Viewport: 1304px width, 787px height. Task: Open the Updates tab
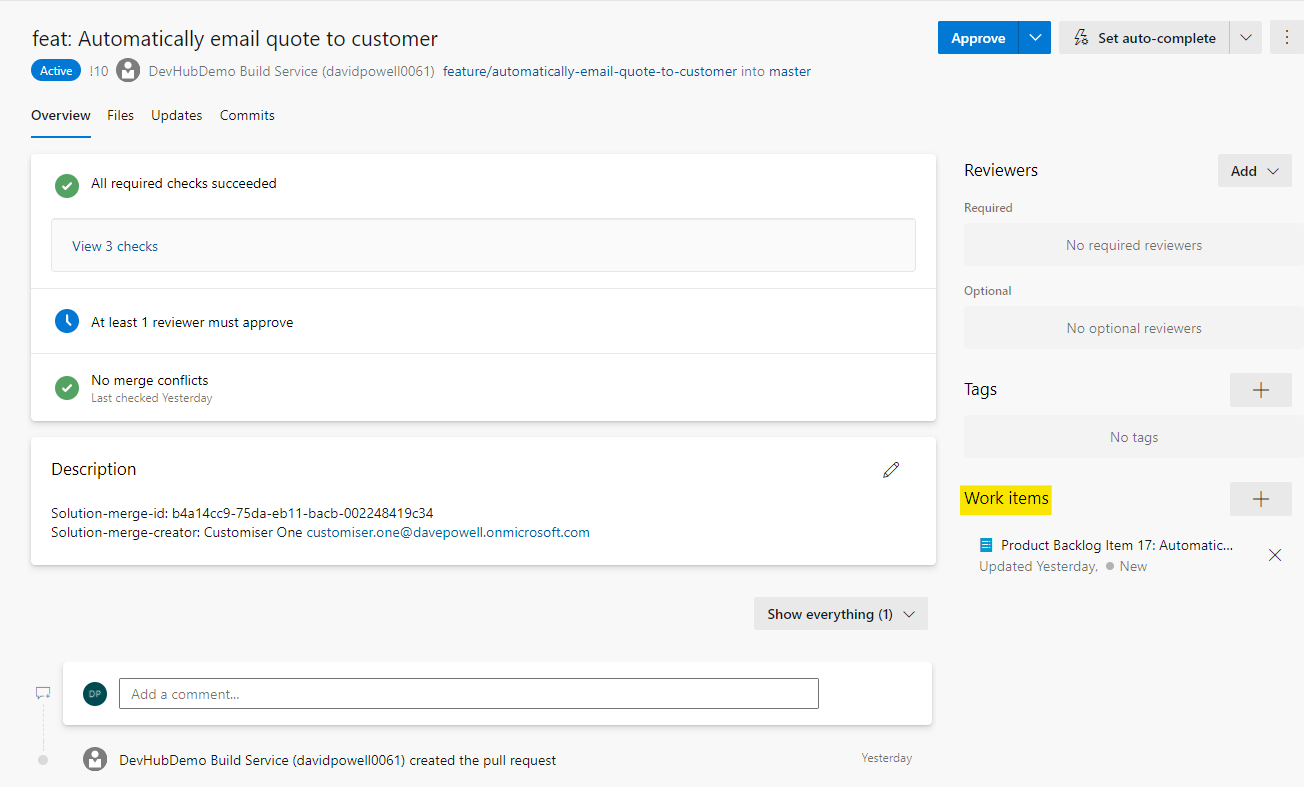(177, 115)
